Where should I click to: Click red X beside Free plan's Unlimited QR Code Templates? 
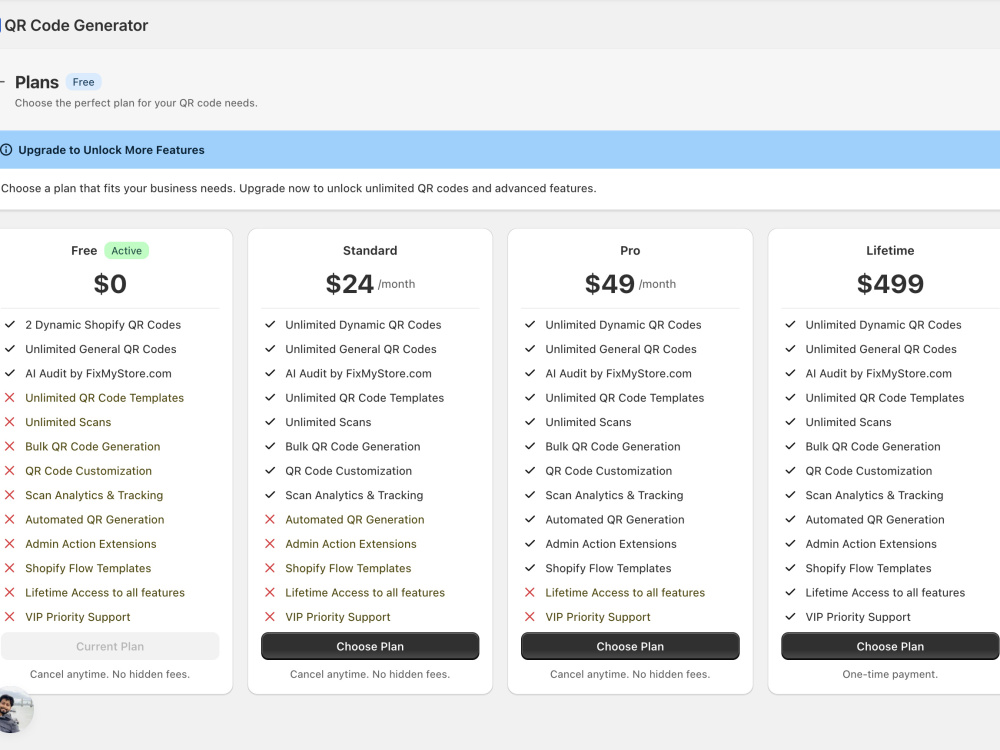(x=10, y=397)
